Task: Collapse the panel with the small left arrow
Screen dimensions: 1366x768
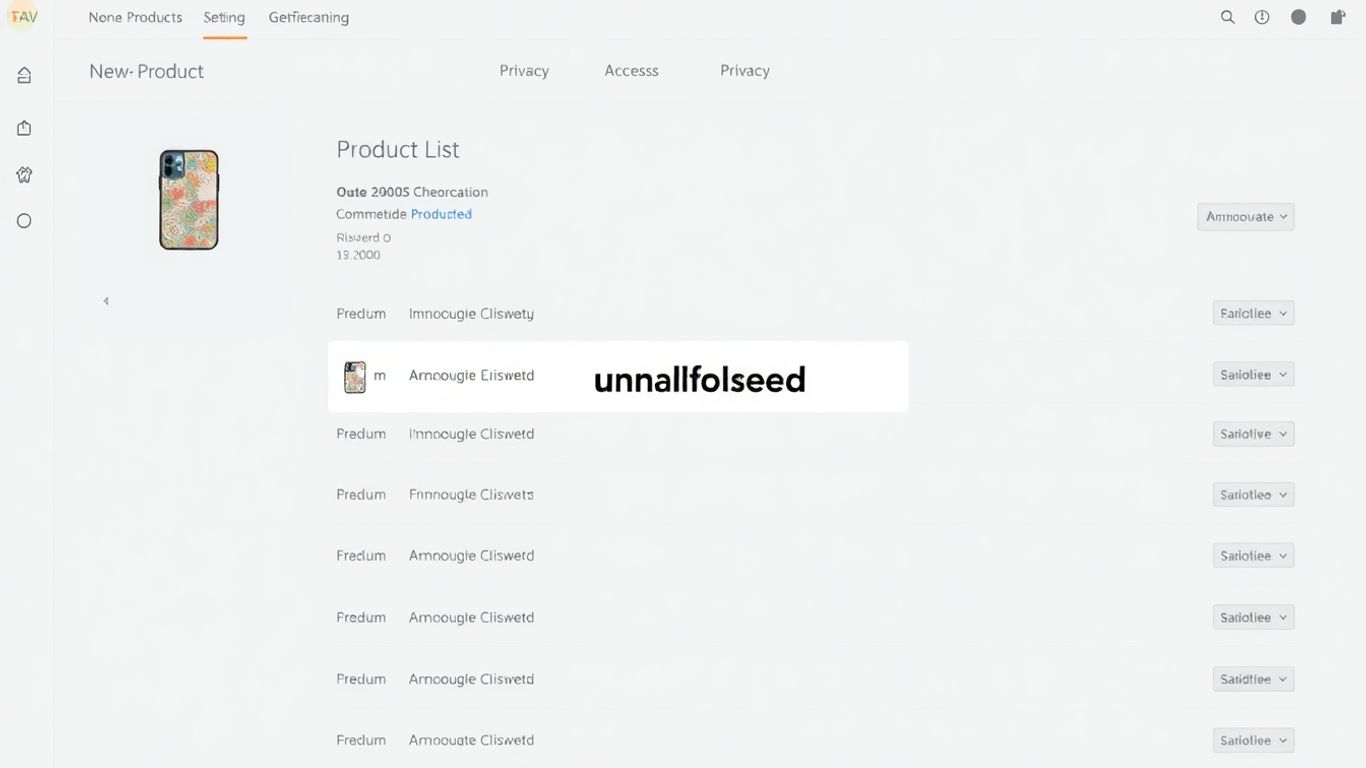Action: coord(106,301)
